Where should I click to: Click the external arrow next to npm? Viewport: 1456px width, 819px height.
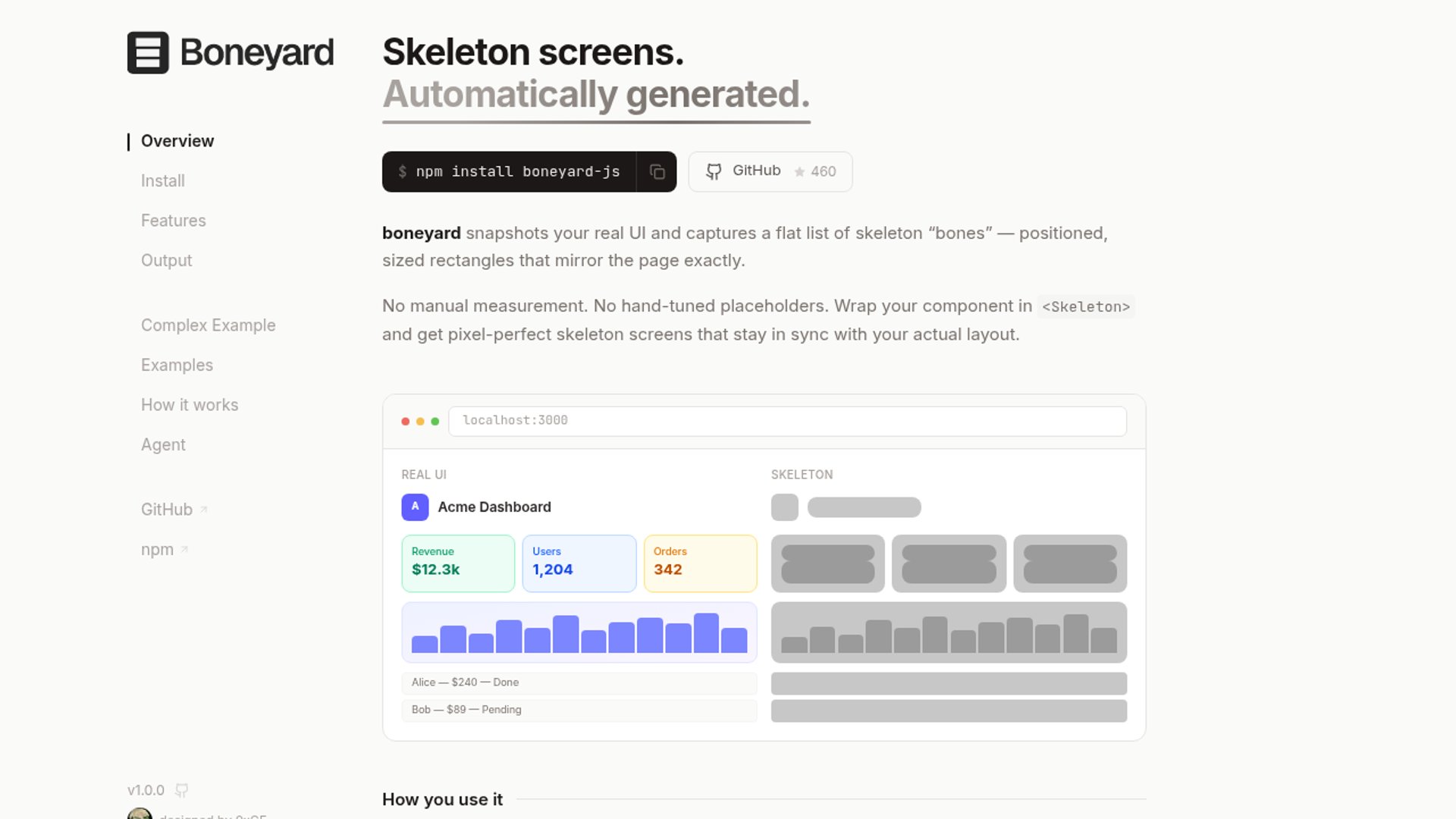(x=184, y=549)
